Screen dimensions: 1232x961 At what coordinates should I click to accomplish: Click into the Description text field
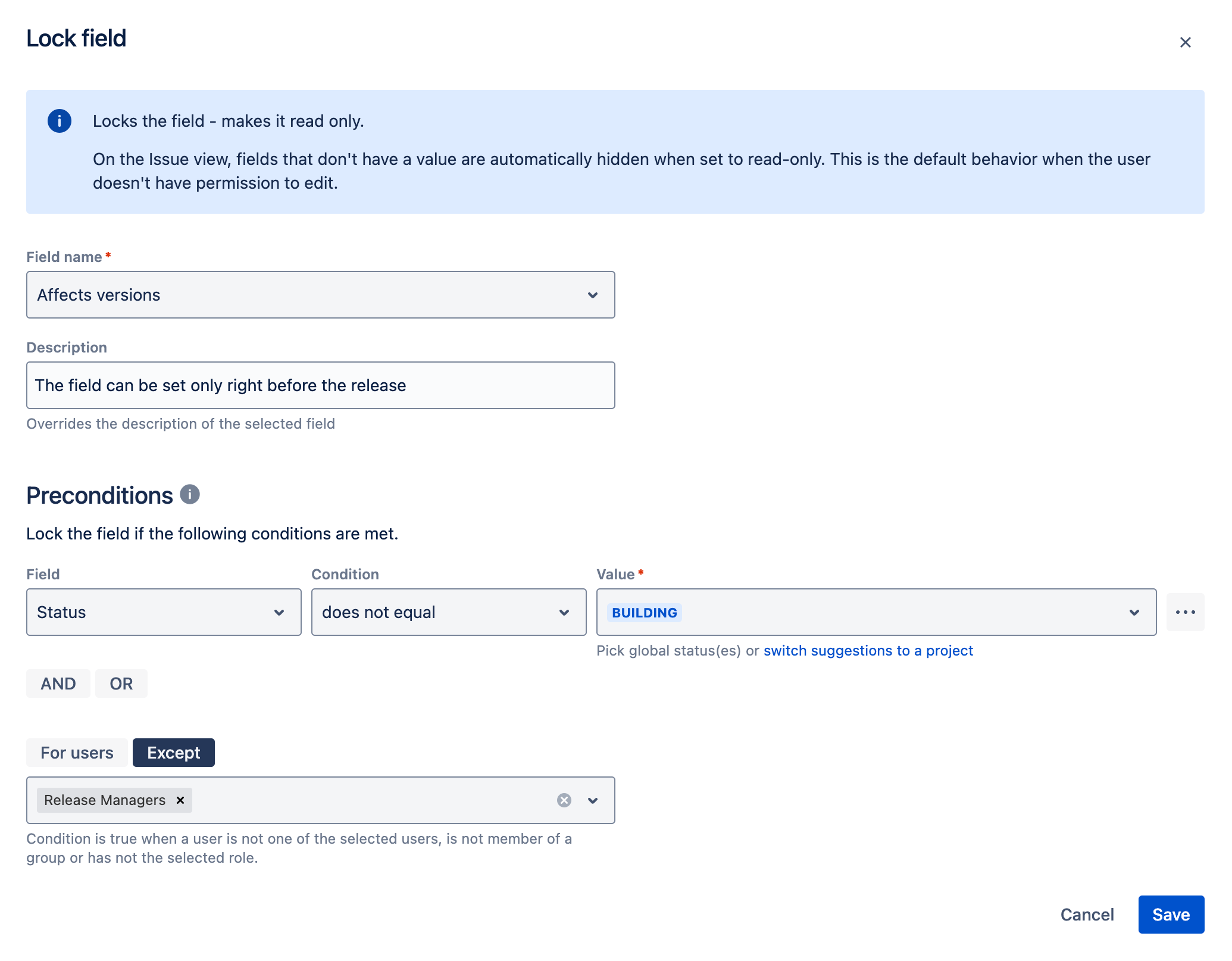tap(320, 385)
